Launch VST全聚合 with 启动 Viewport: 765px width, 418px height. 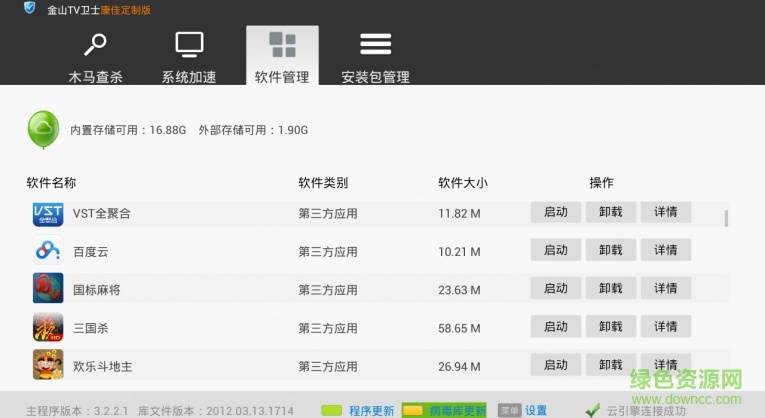click(556, 212)
